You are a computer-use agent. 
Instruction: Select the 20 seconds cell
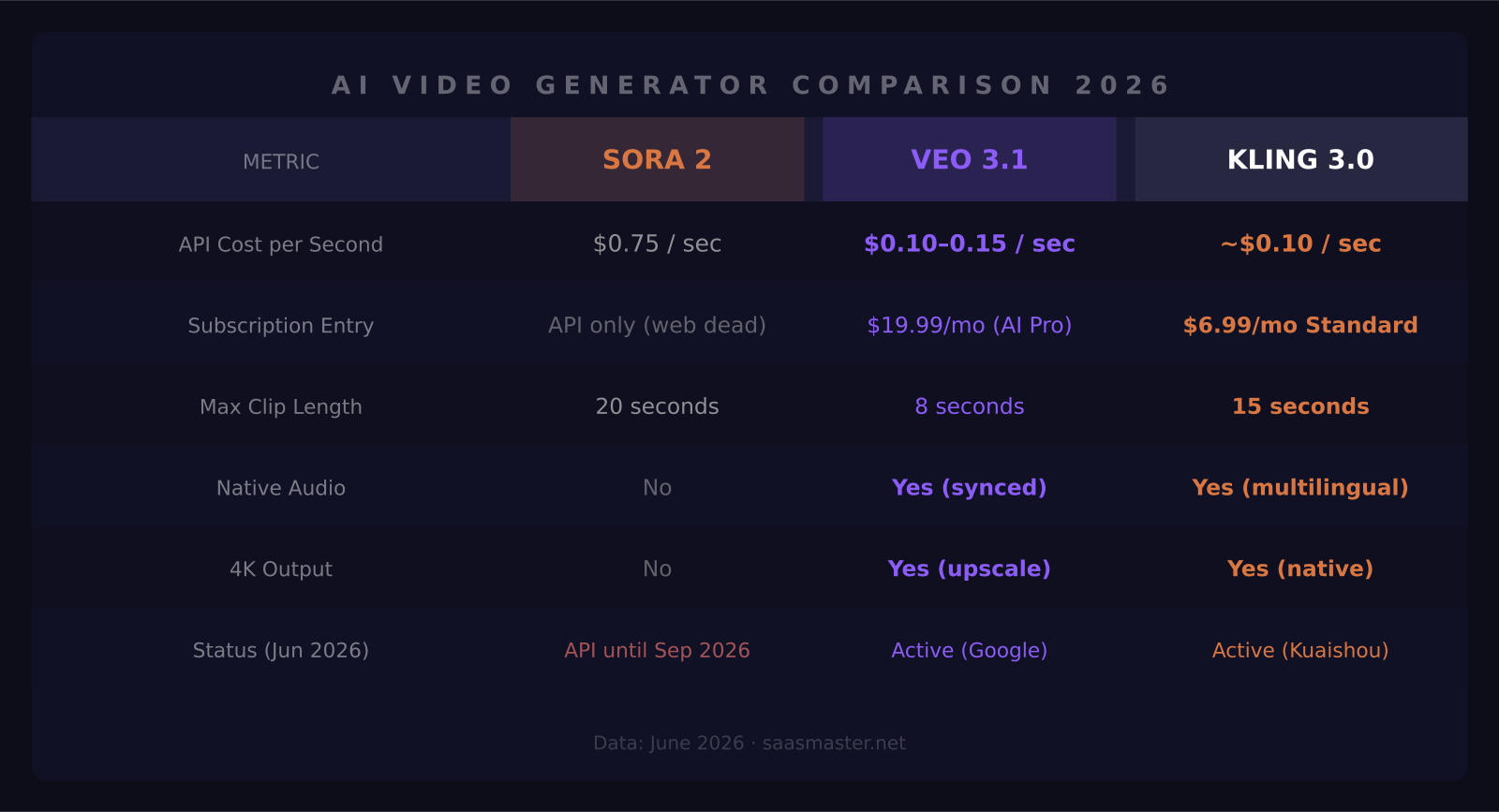point(657,406)
